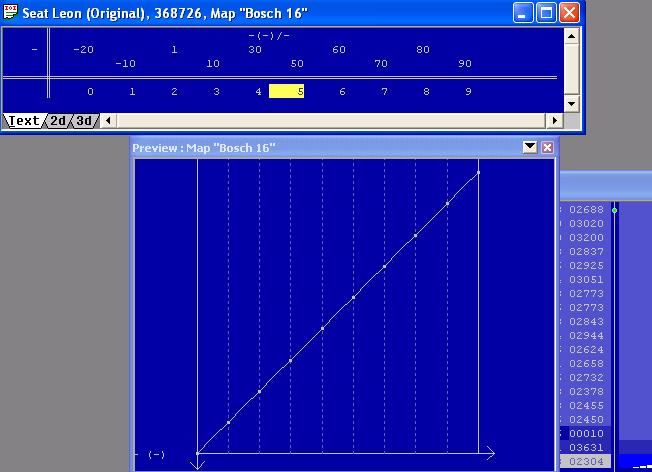Select value 03020 in the background list
This screenshot has height=472, width=652.
click(586, 224)
